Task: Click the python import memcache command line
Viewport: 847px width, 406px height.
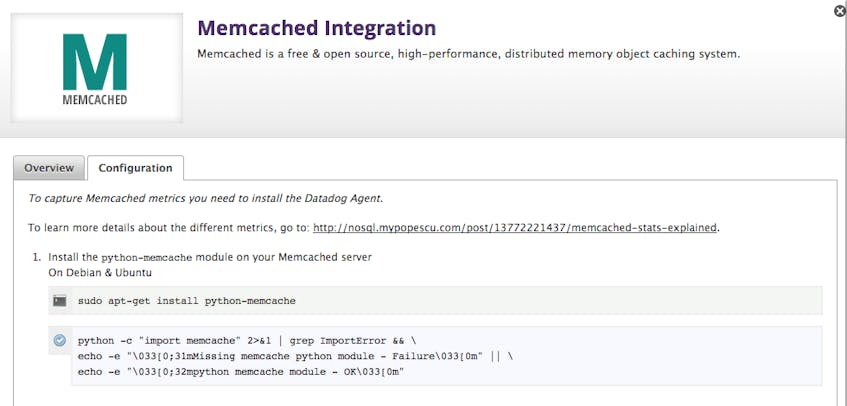Action: click(x=247, y=341)
